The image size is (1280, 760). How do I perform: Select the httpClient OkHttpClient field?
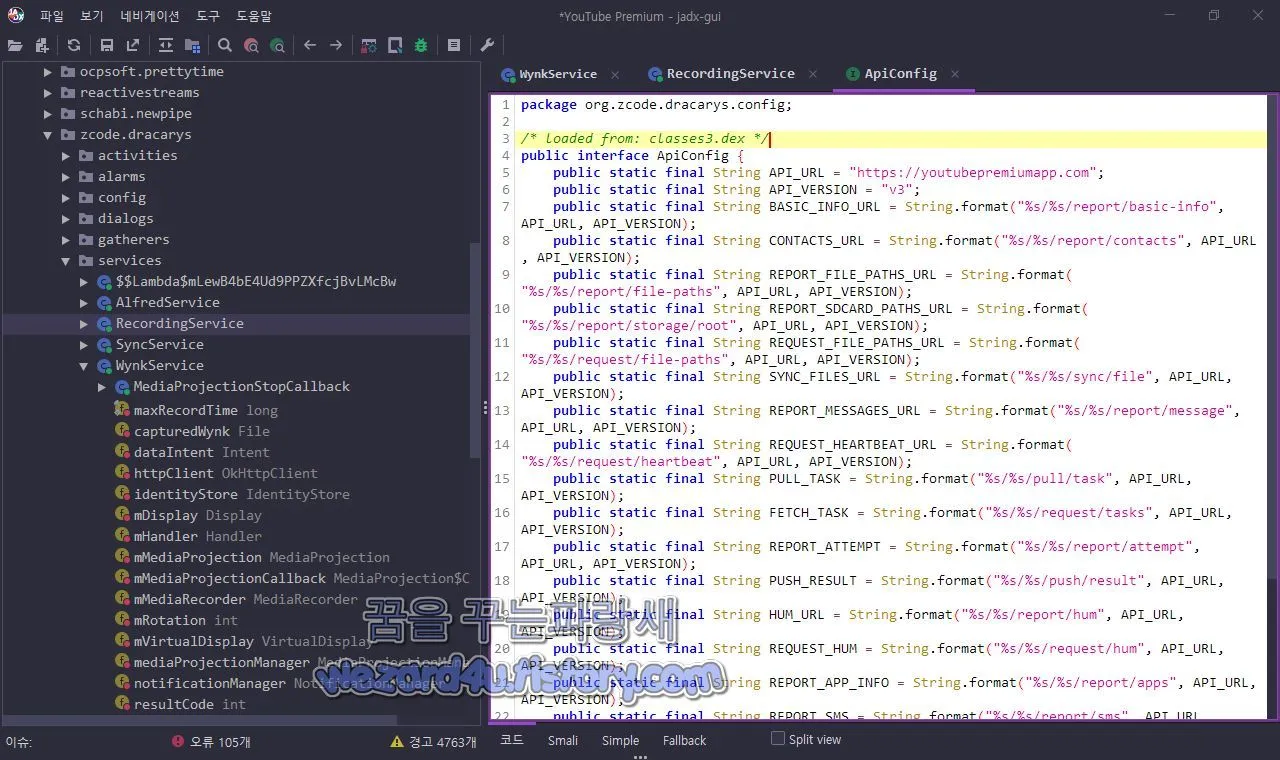coord(226,474)
